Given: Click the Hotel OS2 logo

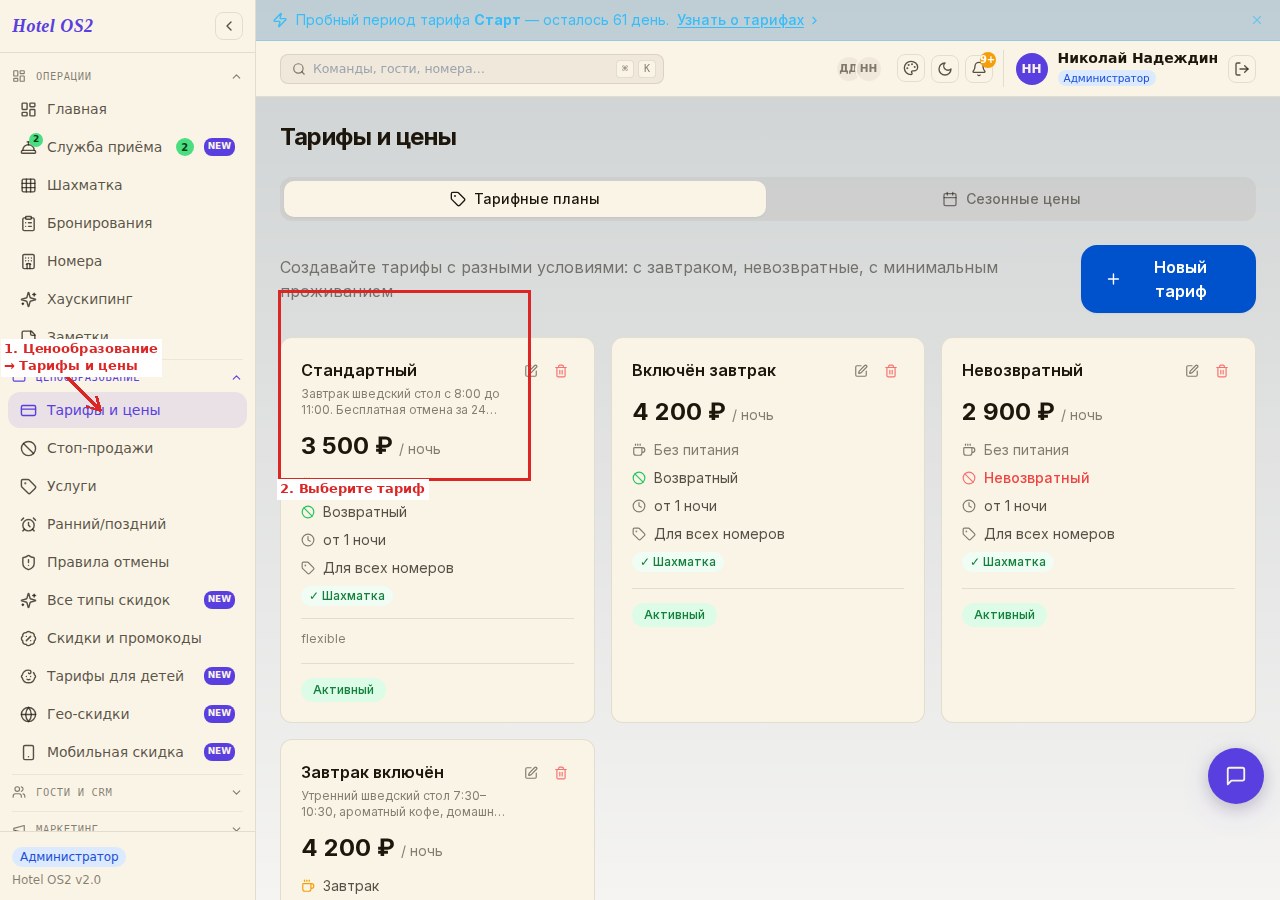Looking at the screenshot, I should pos(53,26).
